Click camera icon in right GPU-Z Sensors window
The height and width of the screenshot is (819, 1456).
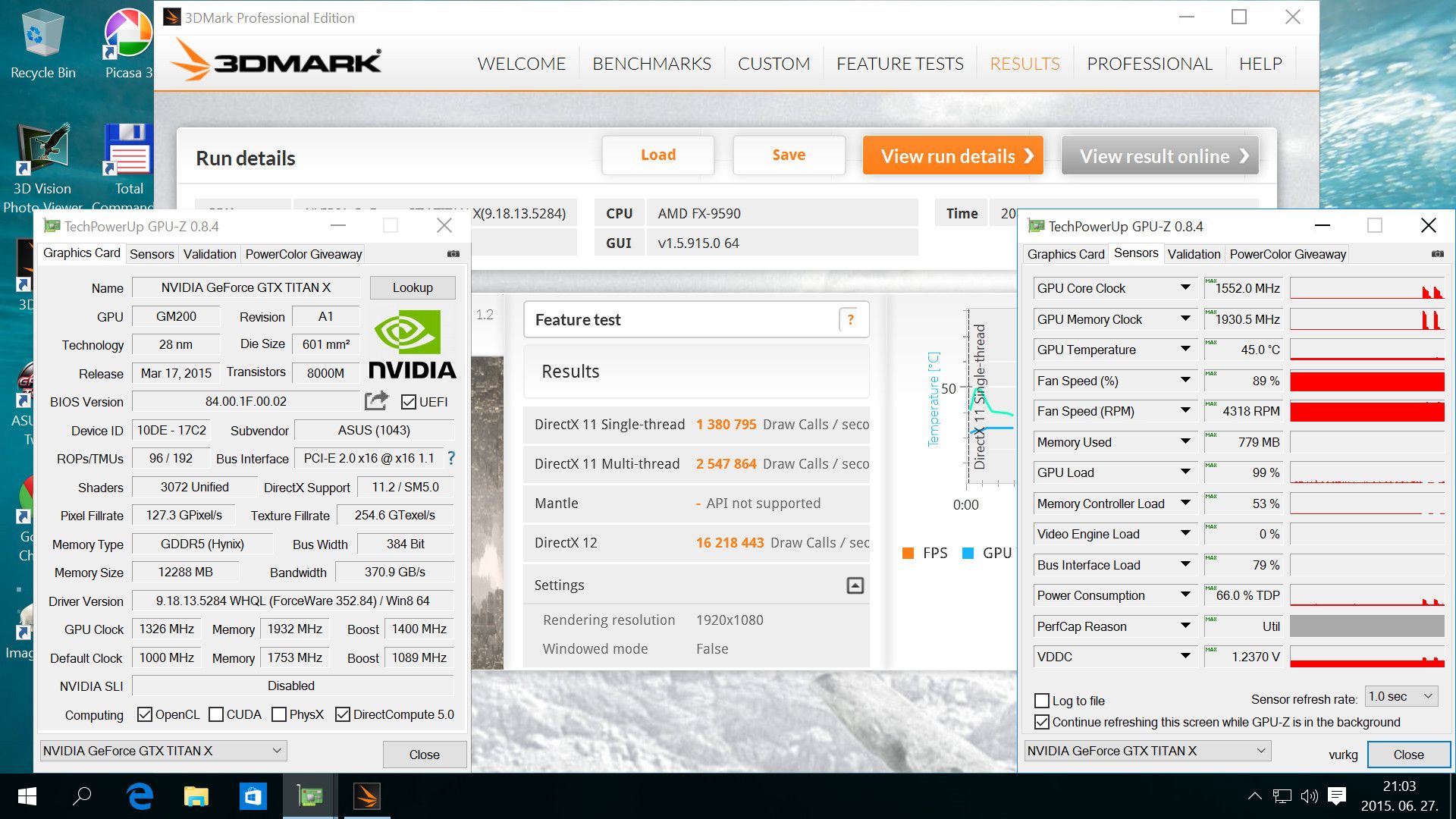(1438, 254)
